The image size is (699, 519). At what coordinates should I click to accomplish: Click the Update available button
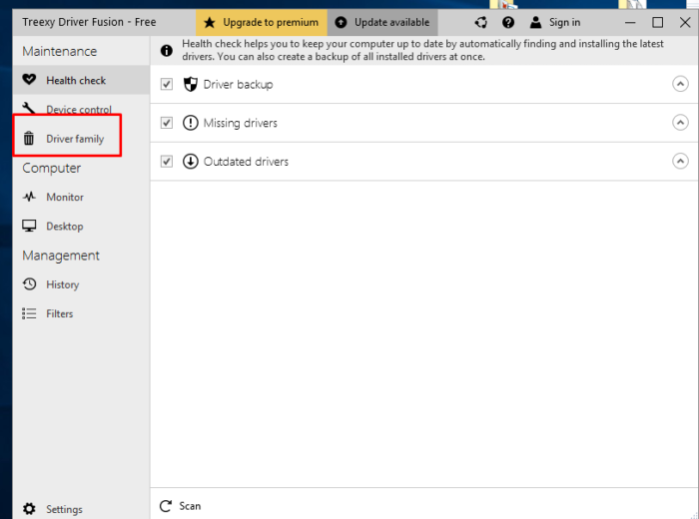point(382,22)
